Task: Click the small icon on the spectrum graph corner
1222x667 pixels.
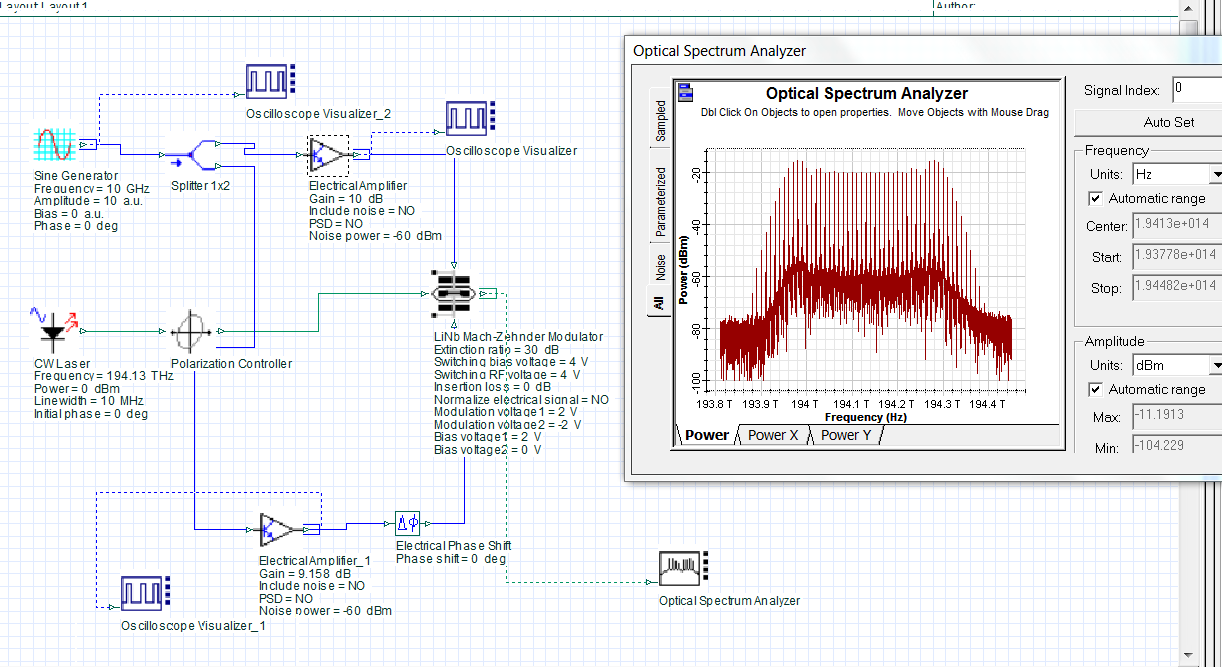Action: tap(687, 93)
